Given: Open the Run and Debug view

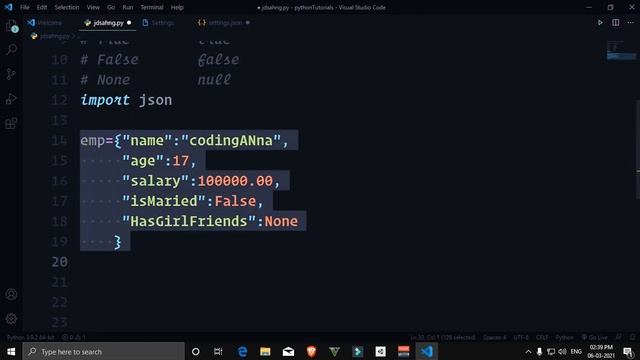Looking at the screenshot, I should coord(11,99).
